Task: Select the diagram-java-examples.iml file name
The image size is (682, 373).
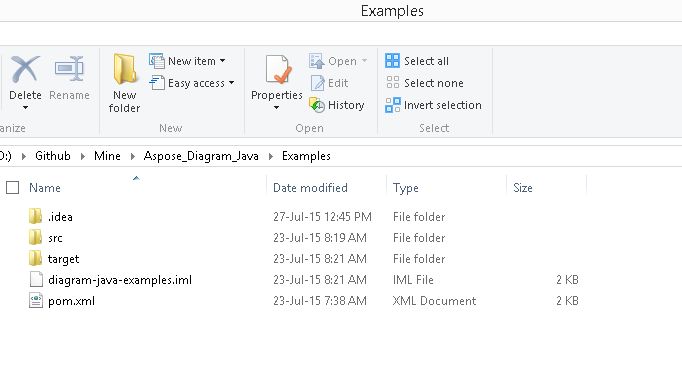Action: click(120, 280)
